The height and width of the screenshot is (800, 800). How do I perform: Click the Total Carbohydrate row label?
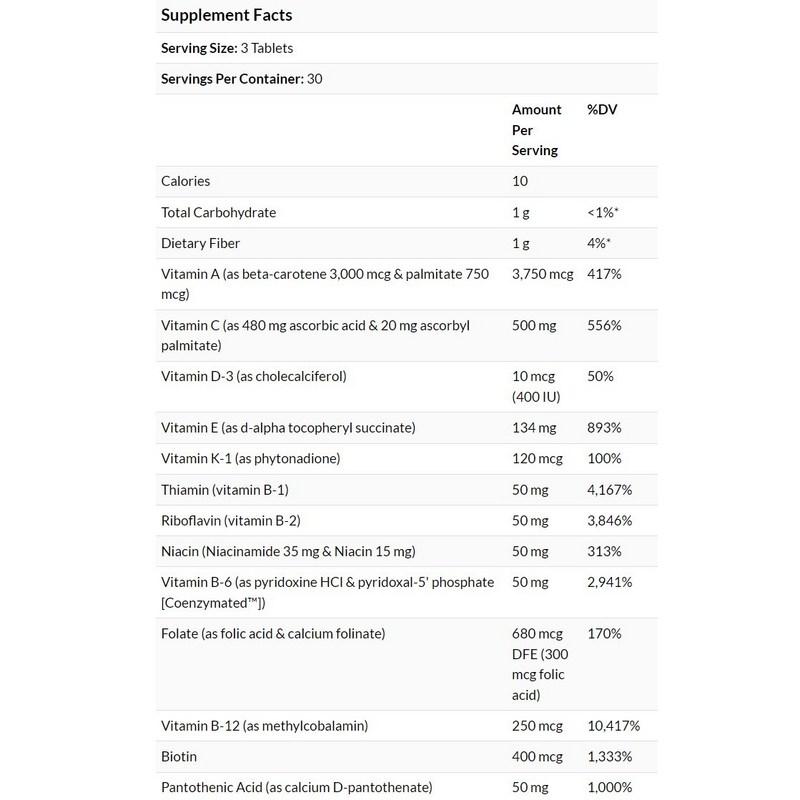218,213
